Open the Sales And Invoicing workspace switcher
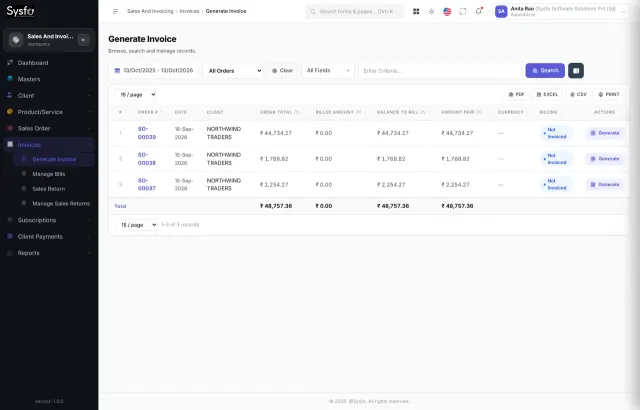The height and width of the screenshot is (410, 640). click(x=49, y=40)
